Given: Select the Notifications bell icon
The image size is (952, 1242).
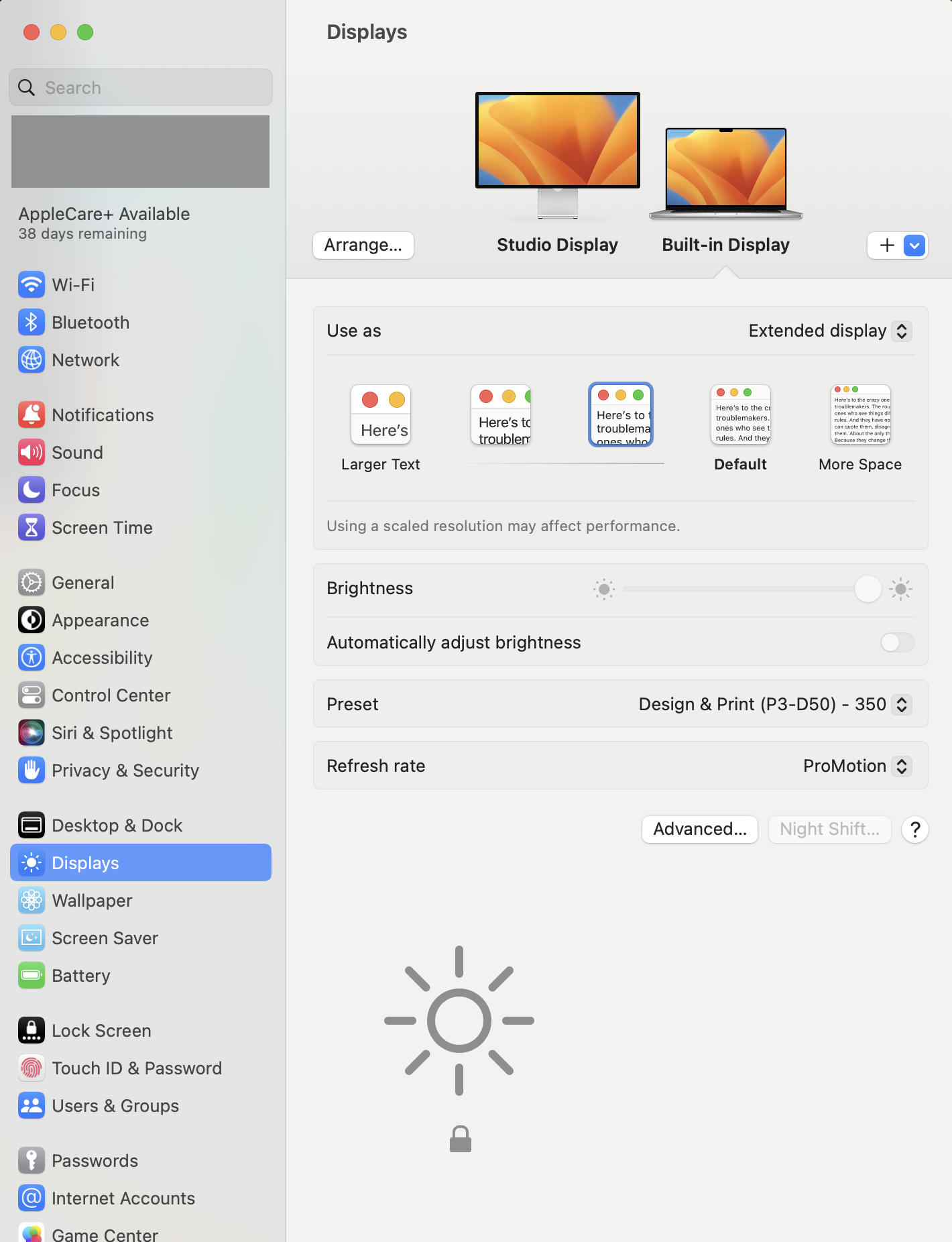Looking at the screenshot, I should [x=32, y=415].
